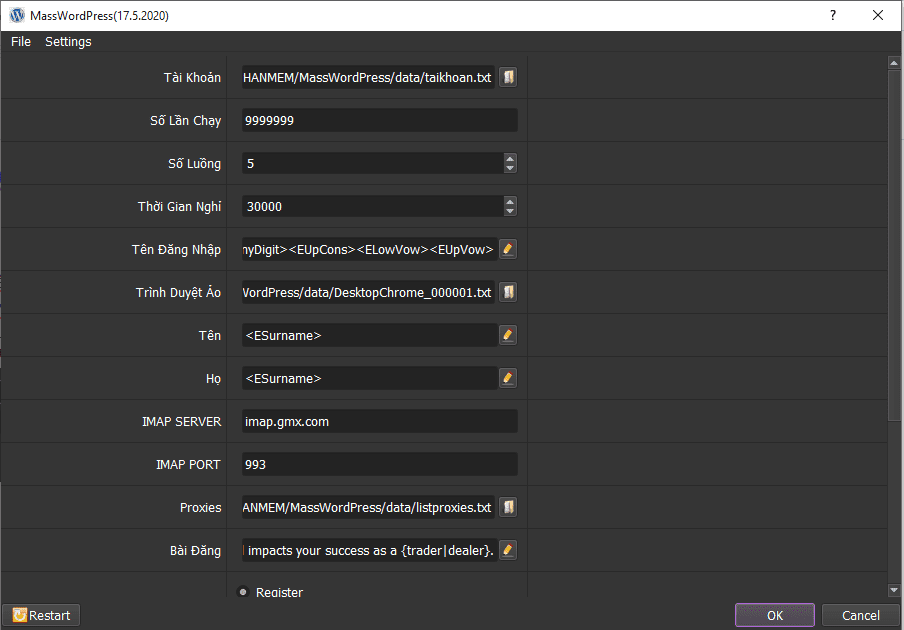Decrease Số Luồng value with down arrow
This screenshot has width=904, height=630.
tap(510, 168)
